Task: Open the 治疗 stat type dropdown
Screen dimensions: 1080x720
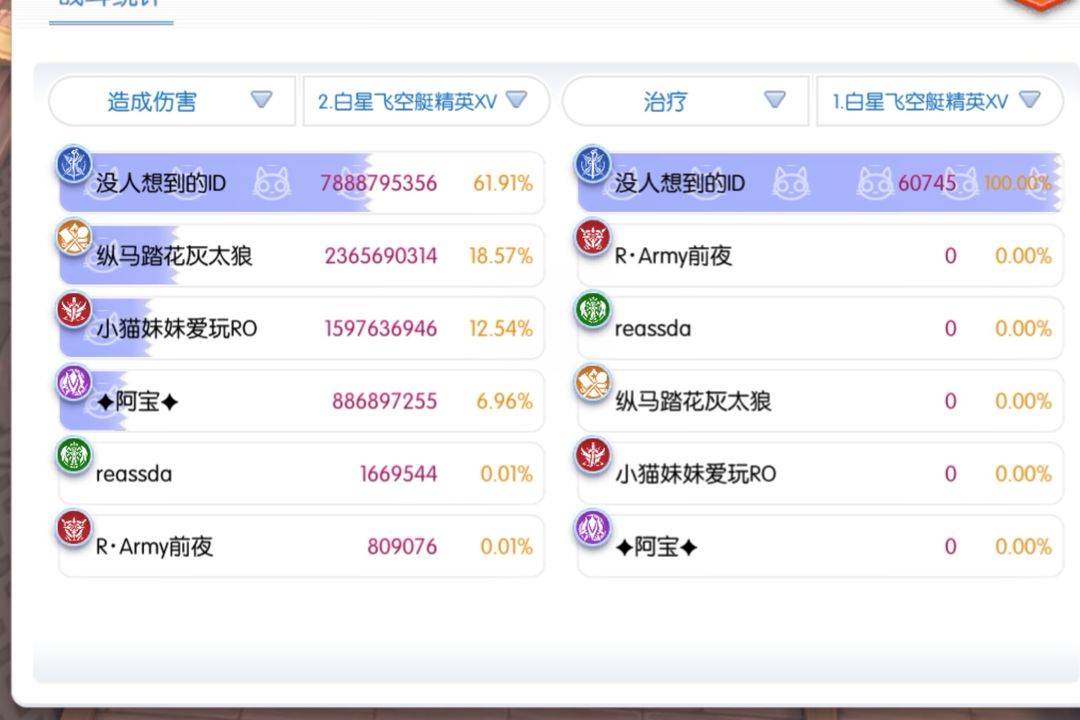Action: pos(685,101)
